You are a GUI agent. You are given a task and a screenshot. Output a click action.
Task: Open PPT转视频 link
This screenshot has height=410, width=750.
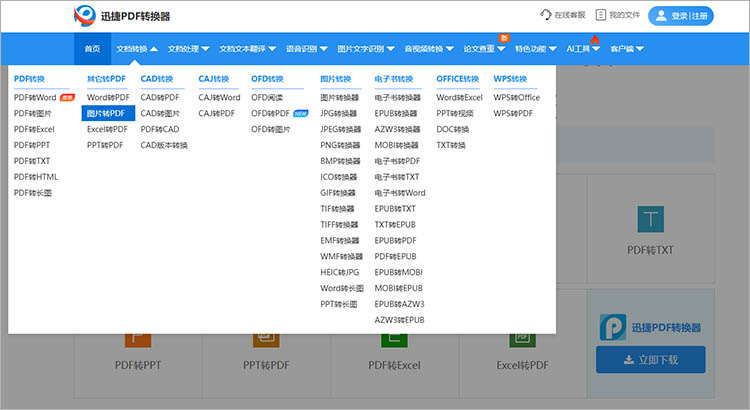[x=454, y=113]
